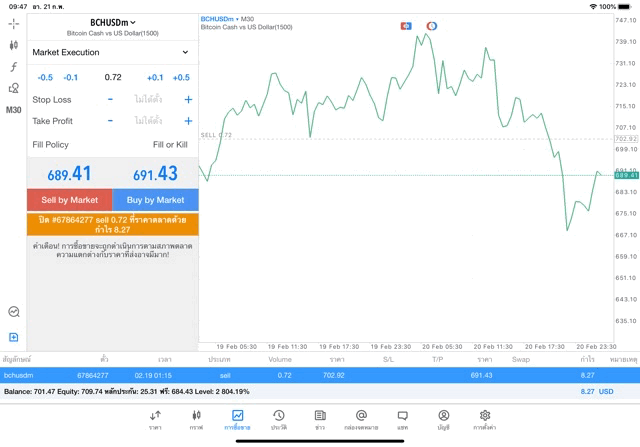This screenshot has width=640, height=447.
Task: Switch to the ราคา quotes tab
Action: click(x=155, y=419)
